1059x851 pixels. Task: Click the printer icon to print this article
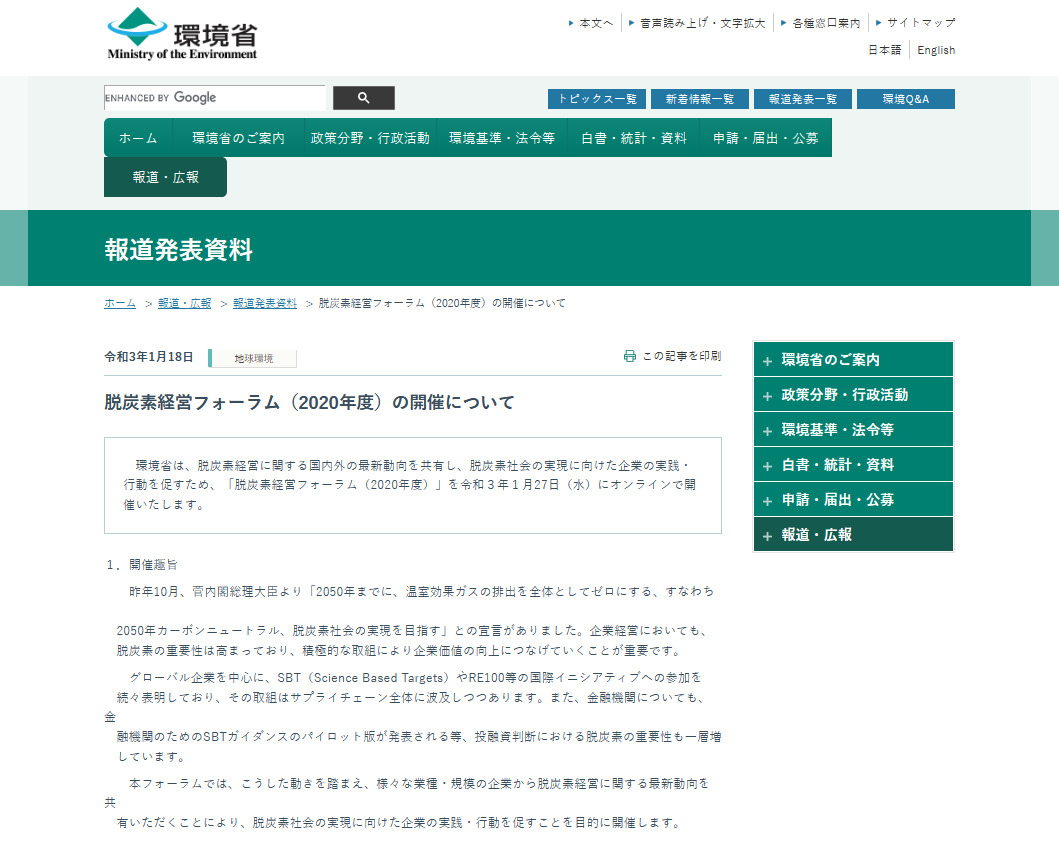click(630, 355)
